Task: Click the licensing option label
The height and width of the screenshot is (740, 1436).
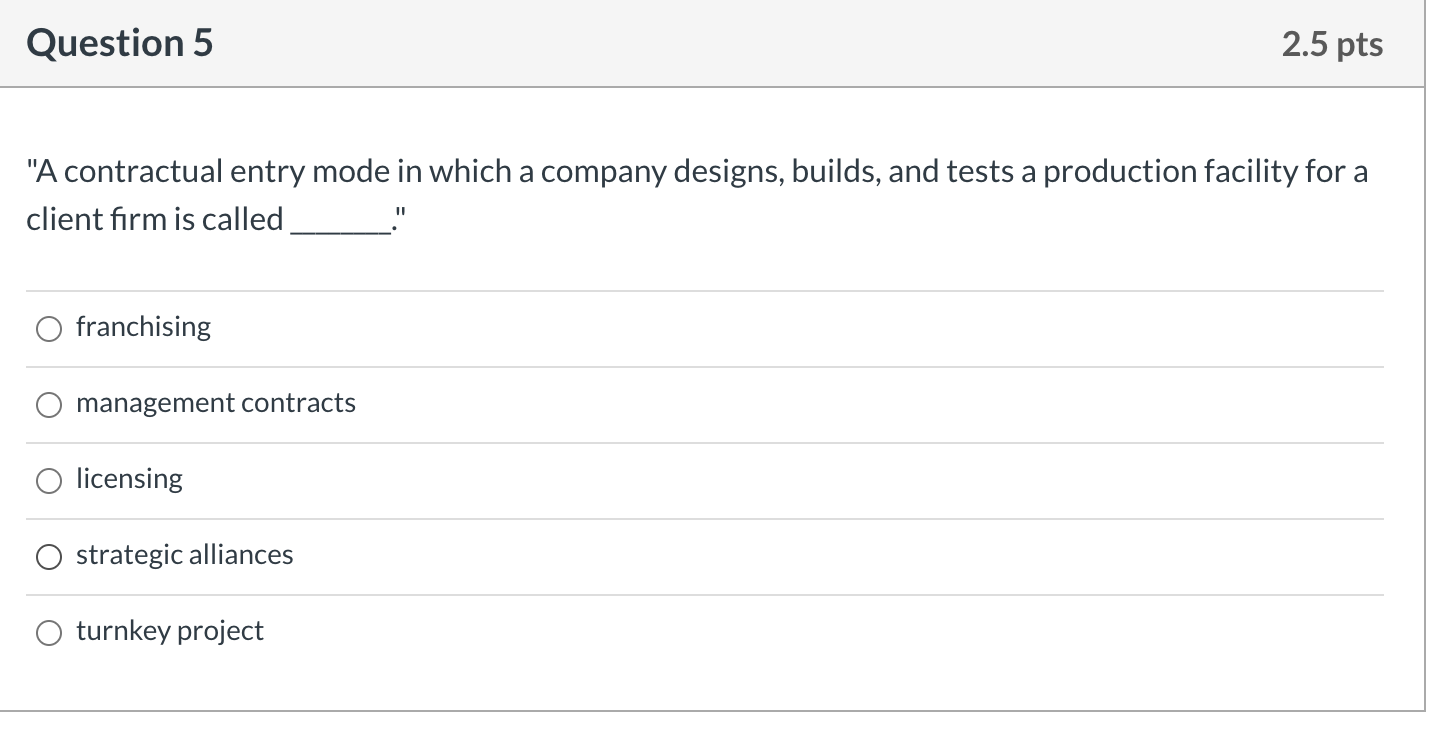Action: pyautogui.click(x=129, y=480)
